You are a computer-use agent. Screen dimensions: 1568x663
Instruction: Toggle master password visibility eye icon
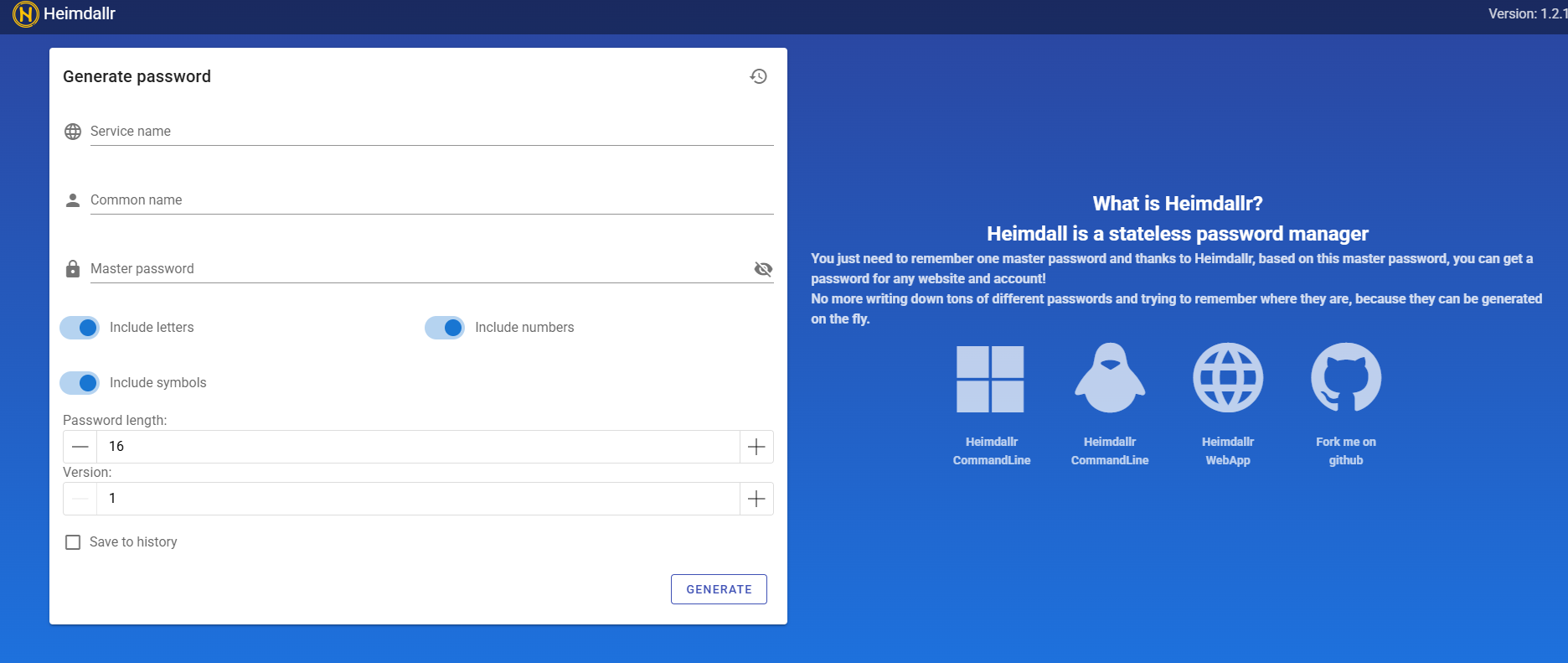[x=763, y=269]
